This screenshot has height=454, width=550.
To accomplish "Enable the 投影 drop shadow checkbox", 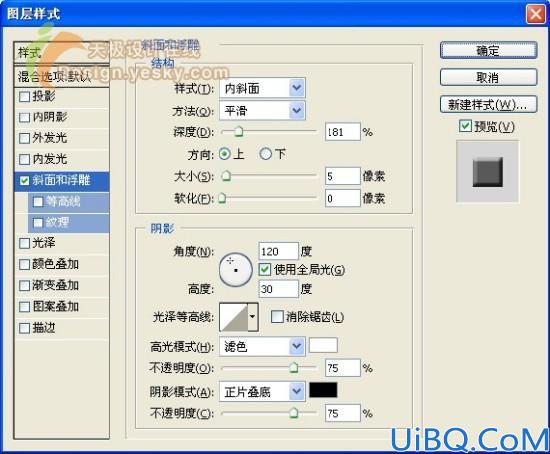I will tap(24, 96).
